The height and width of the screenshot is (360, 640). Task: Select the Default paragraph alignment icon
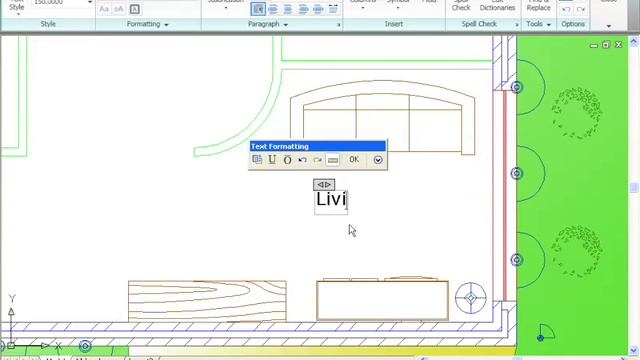tap(258, 9)
